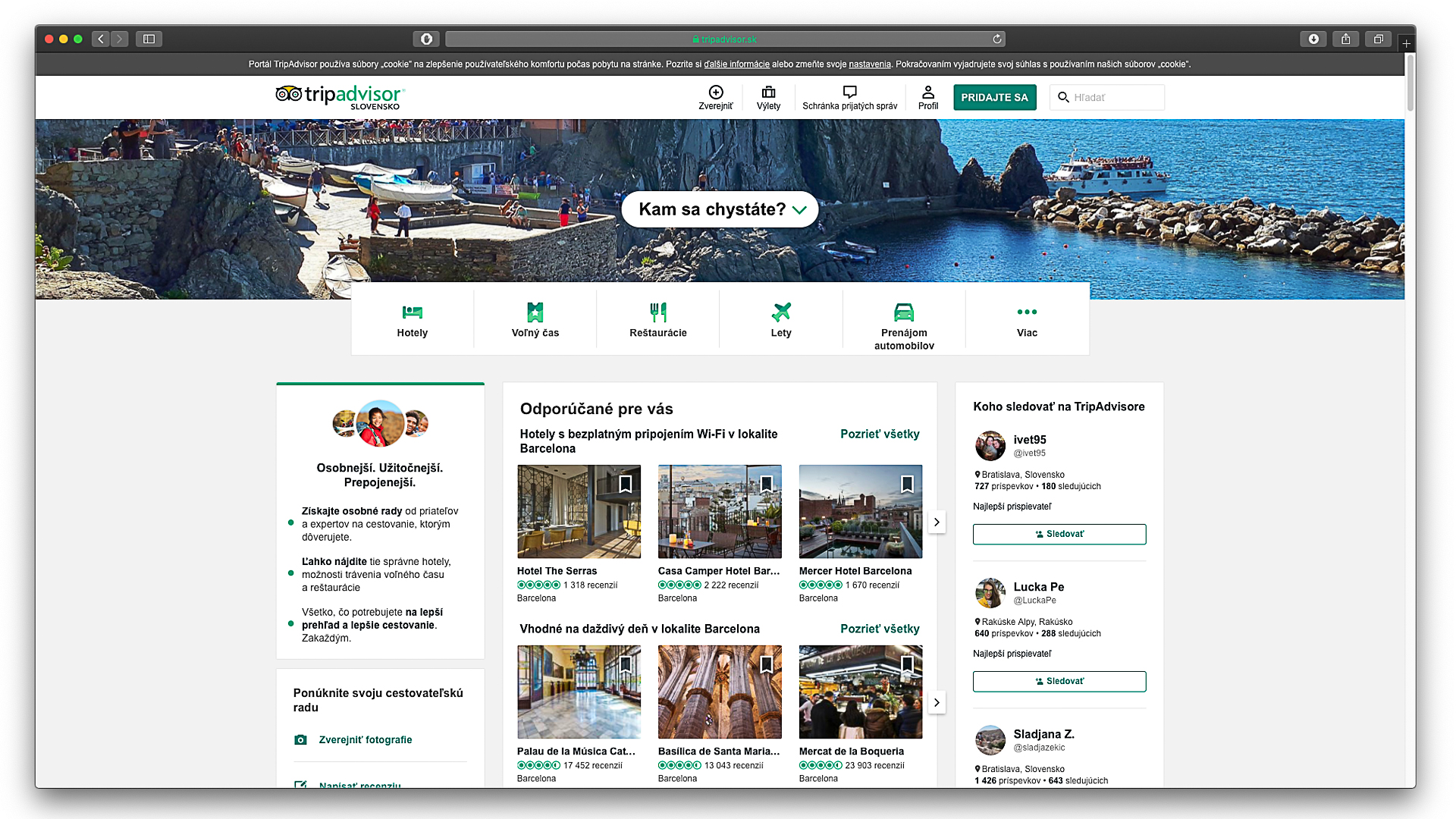Save Casa Camper Hotel bookmark
Image resolution: width=1456 pixels, height=819 pixels.
[x=767, y=484]
